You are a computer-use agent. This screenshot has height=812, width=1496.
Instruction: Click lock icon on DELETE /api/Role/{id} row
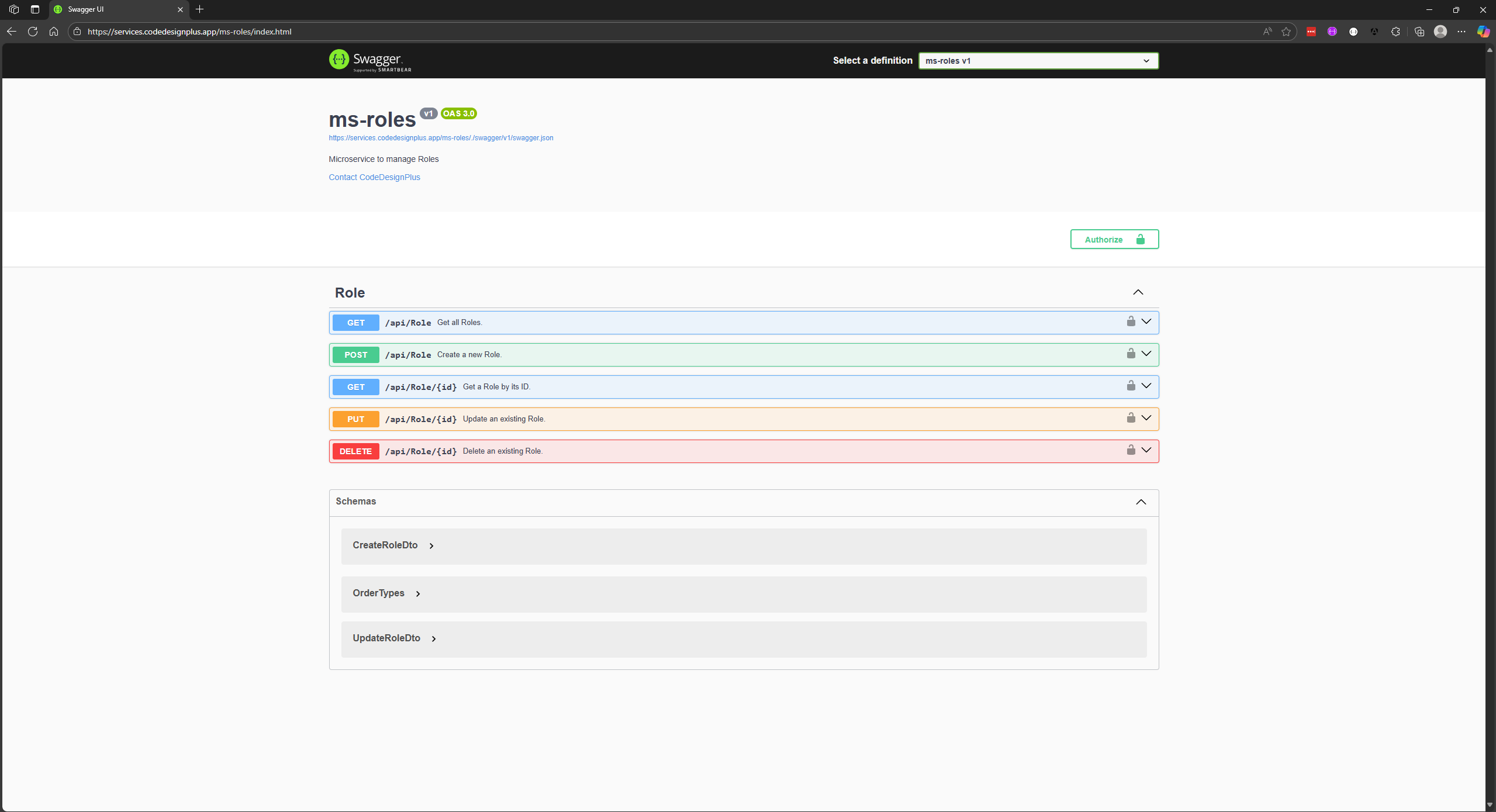(1131, 450)
